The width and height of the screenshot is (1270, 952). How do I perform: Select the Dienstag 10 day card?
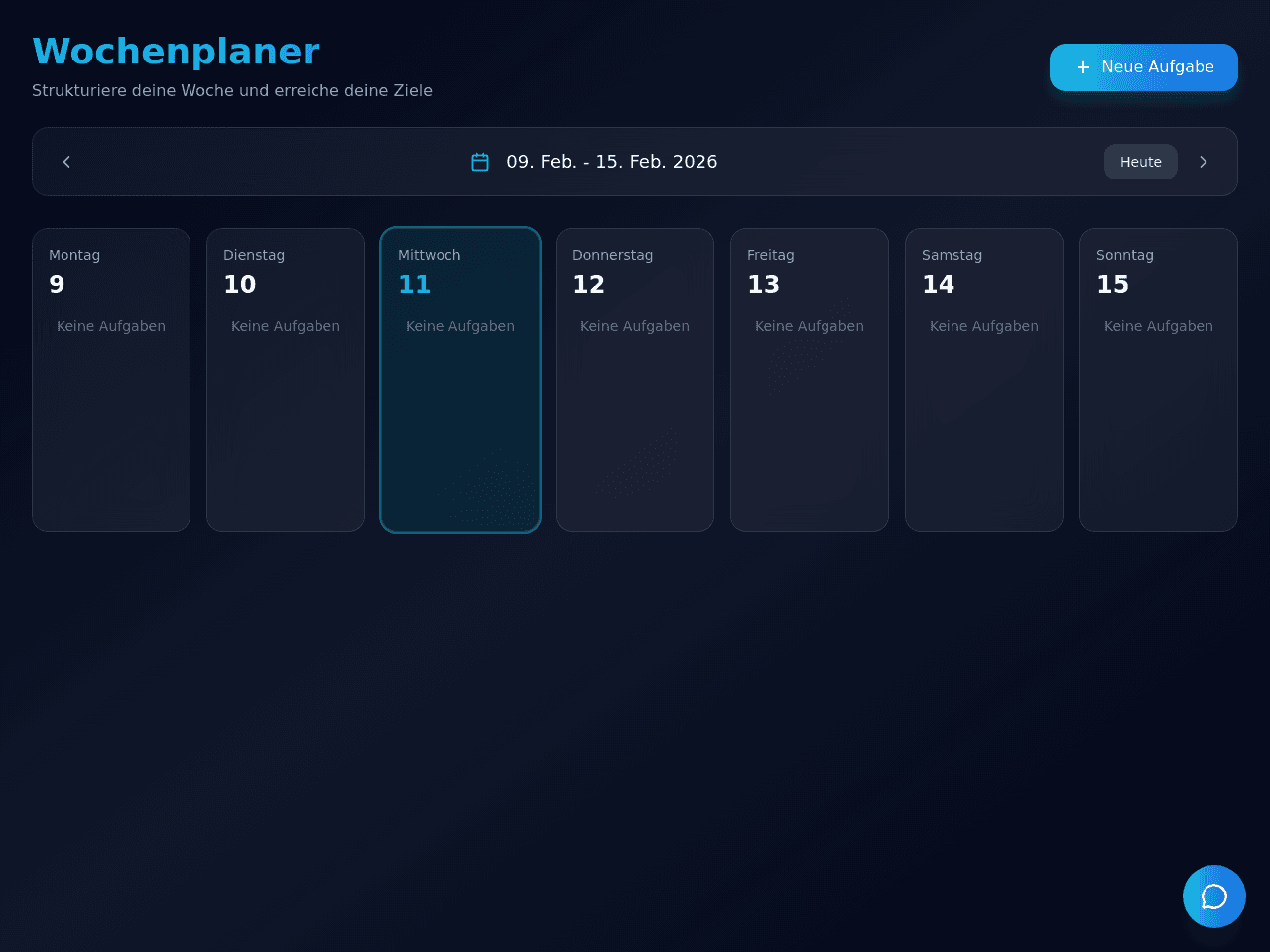(x=286, y=380)
